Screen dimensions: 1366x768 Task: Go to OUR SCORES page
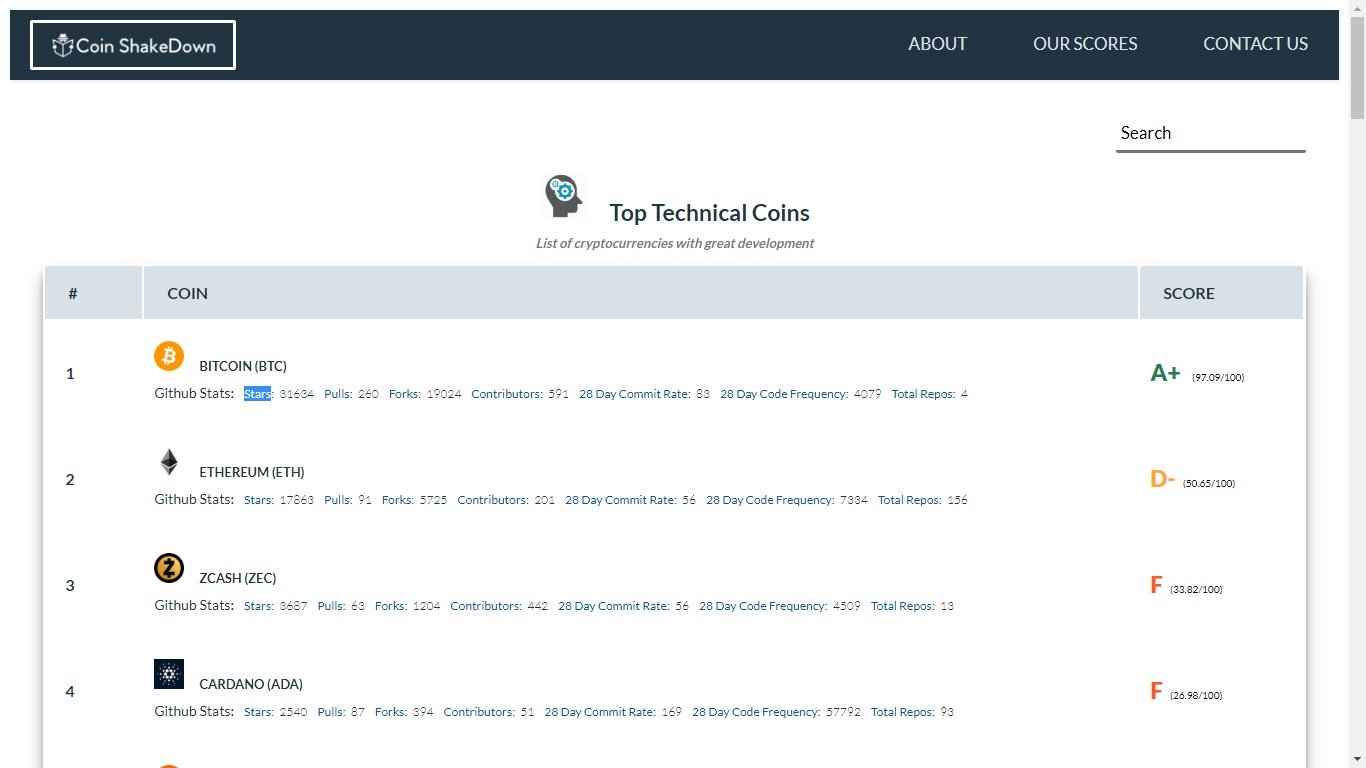(1085, 44)
